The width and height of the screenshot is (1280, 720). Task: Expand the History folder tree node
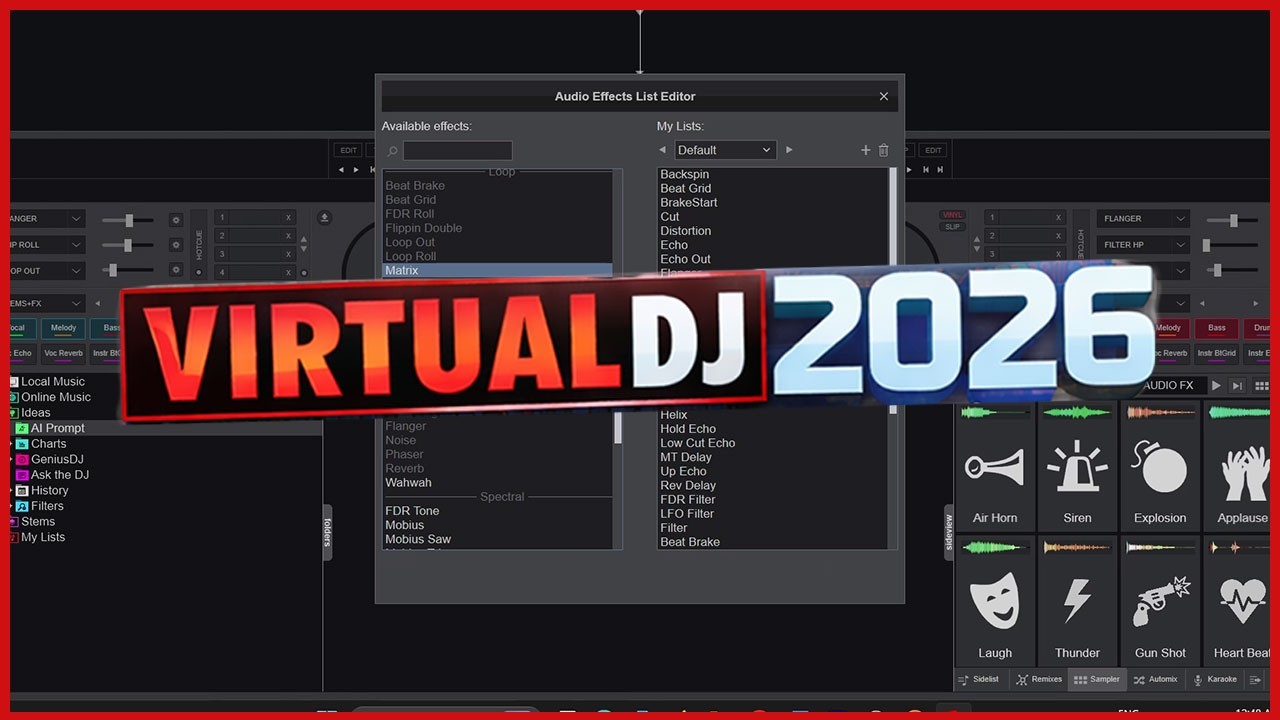pyautogui.click(x=11, y=491)
